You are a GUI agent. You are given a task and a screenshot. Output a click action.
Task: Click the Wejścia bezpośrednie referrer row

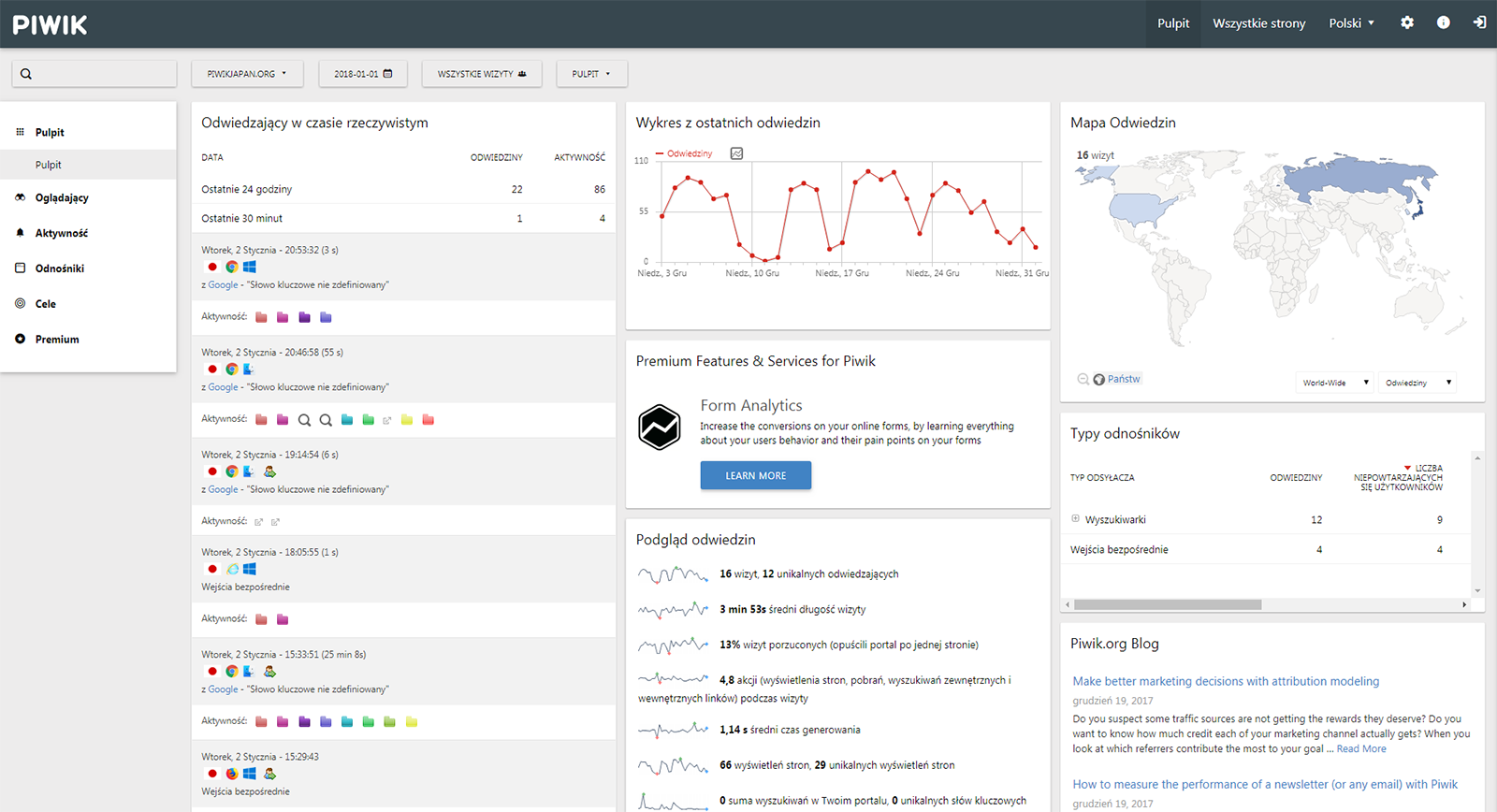[1266, 549]
